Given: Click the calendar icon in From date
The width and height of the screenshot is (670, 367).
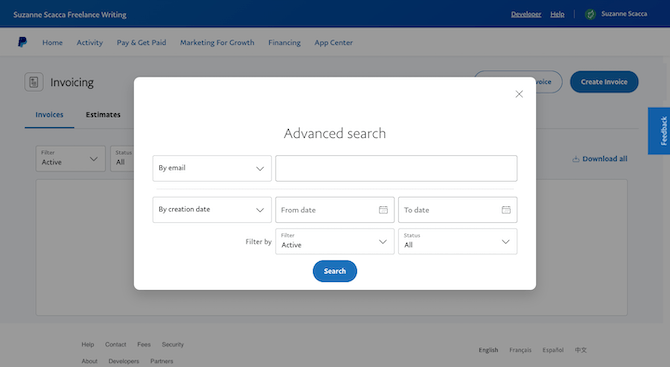Looking at the screenshot, I should coord(383,210).
